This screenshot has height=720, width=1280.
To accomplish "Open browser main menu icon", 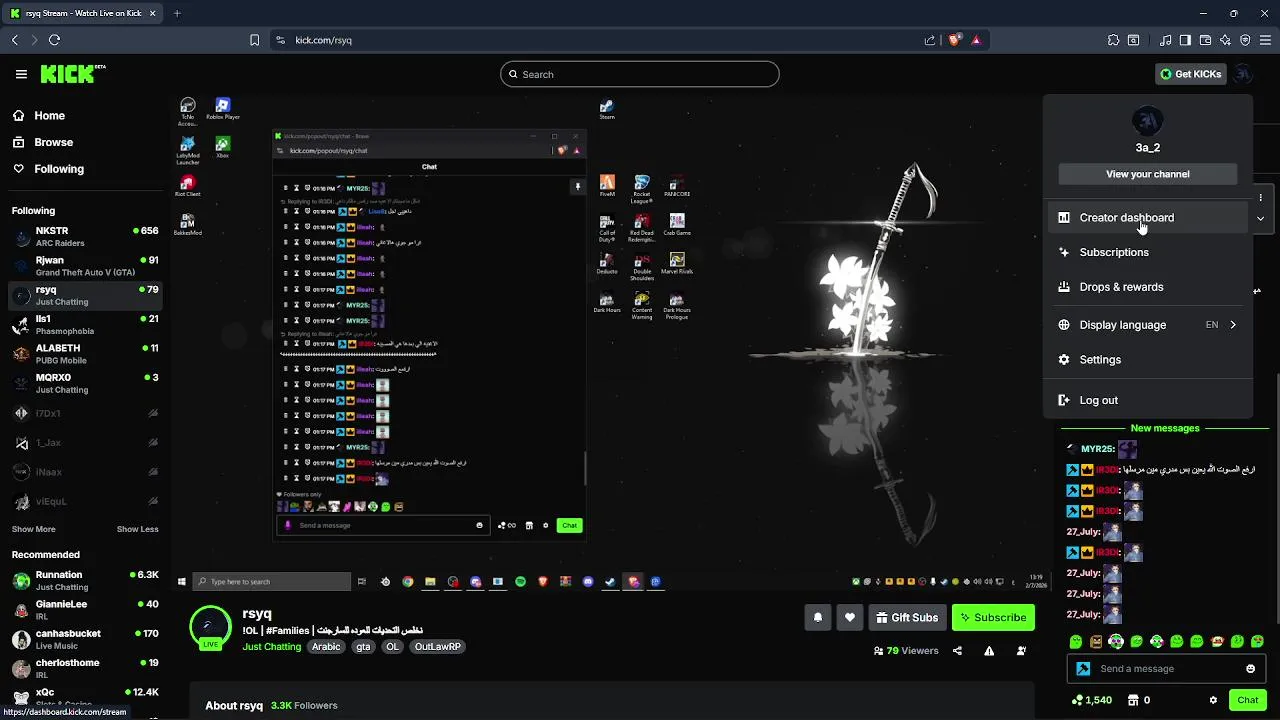I will click(x=1265, y=40).
